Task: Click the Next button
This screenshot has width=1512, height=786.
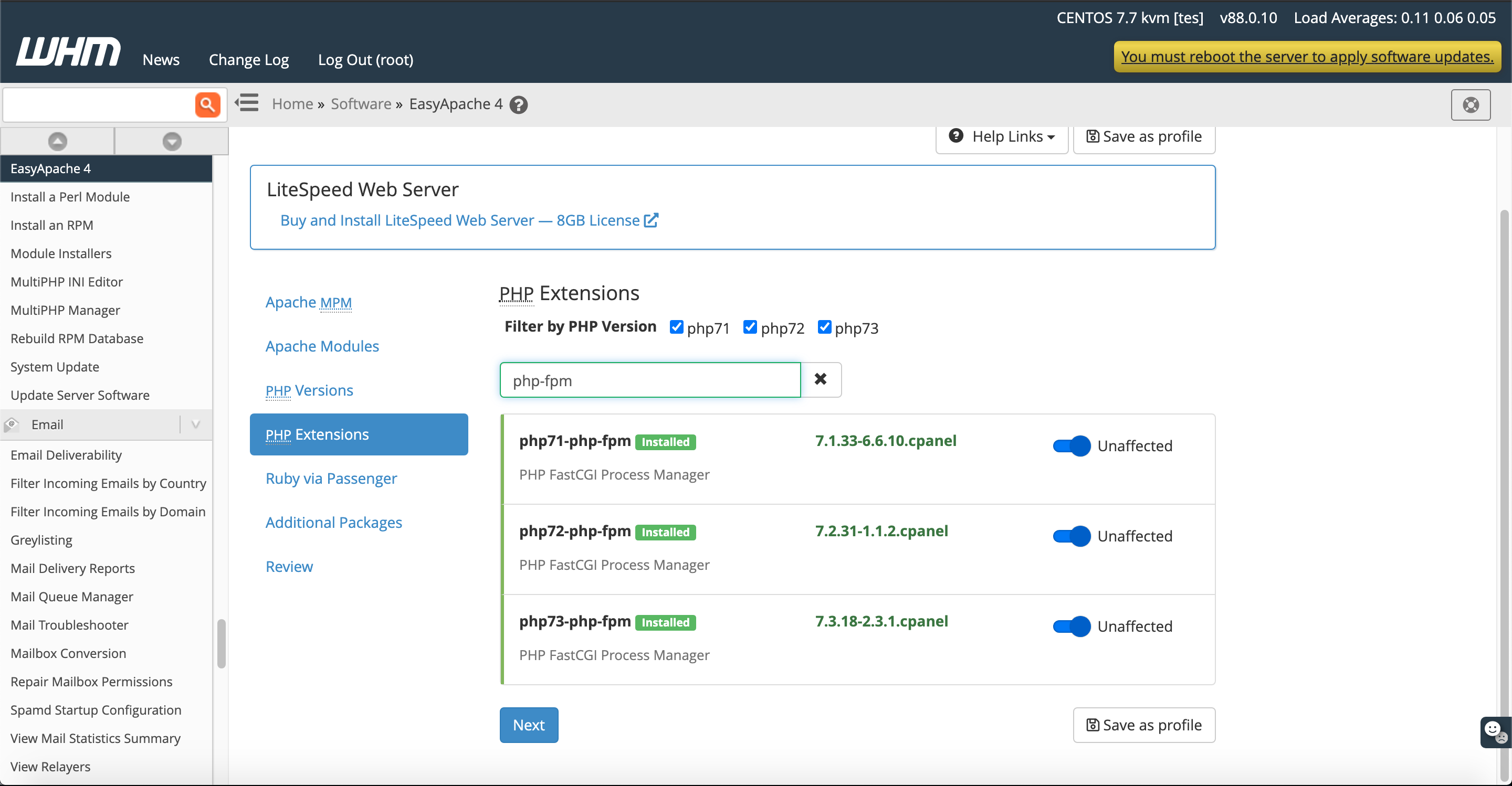Action: (x=529, y=725)
